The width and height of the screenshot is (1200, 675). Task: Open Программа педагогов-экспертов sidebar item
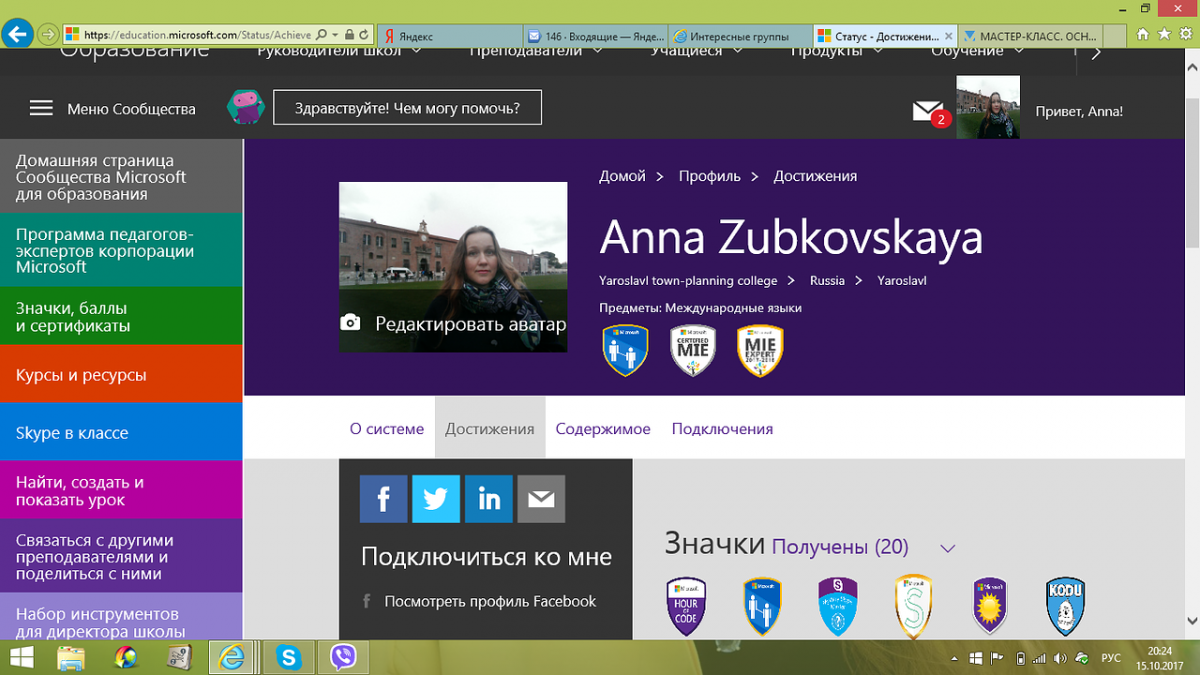[121, 250]
